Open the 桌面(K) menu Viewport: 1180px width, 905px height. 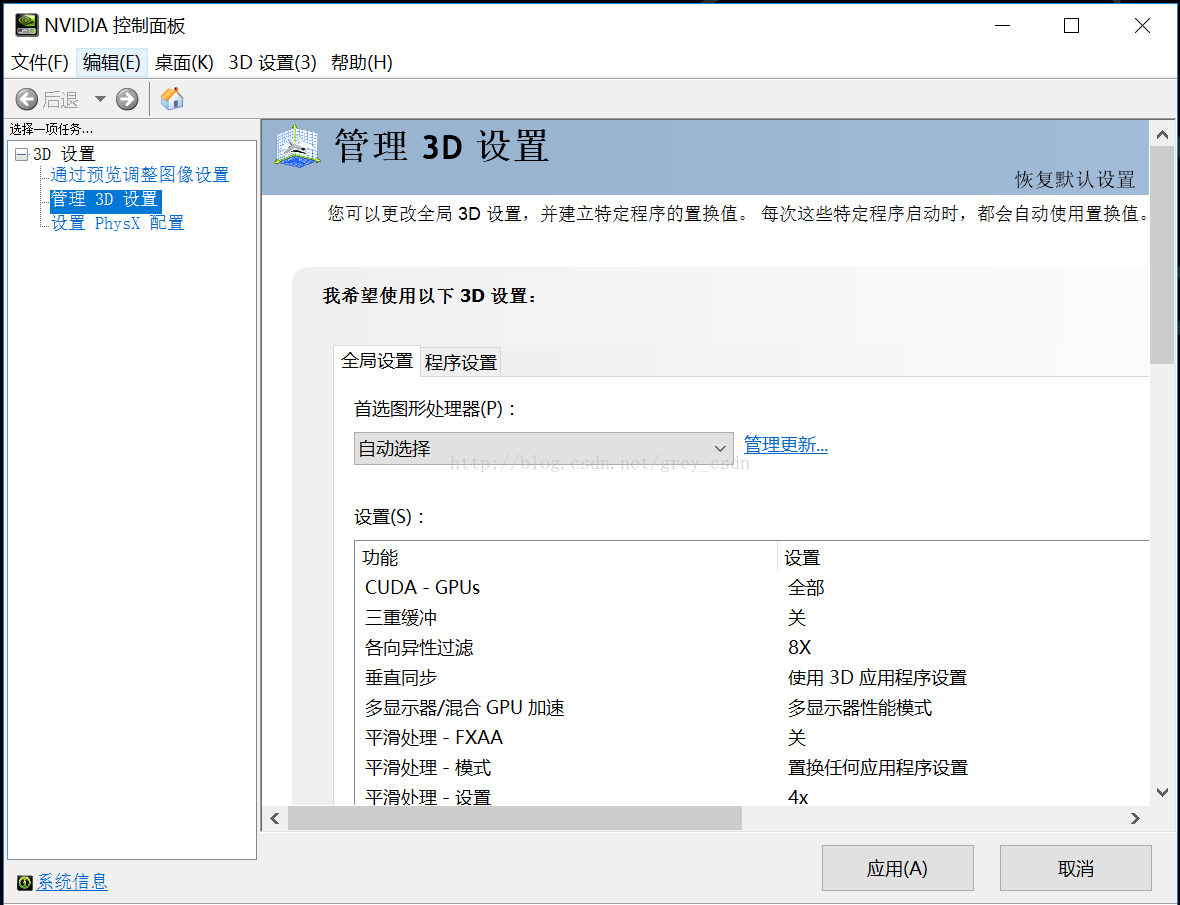(x=184, y=62)
